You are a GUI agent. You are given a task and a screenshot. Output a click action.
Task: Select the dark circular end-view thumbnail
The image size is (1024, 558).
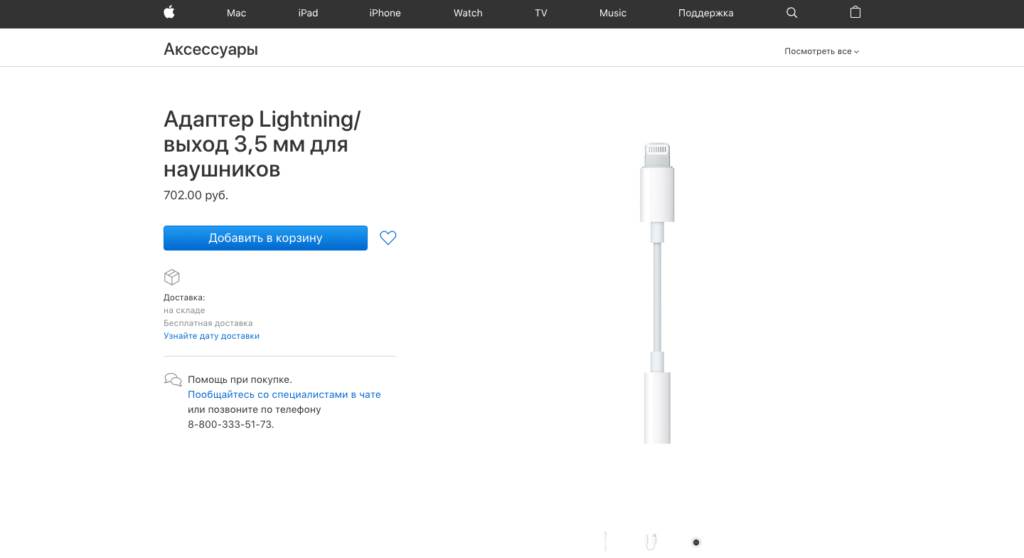click(x=696, y=543)
